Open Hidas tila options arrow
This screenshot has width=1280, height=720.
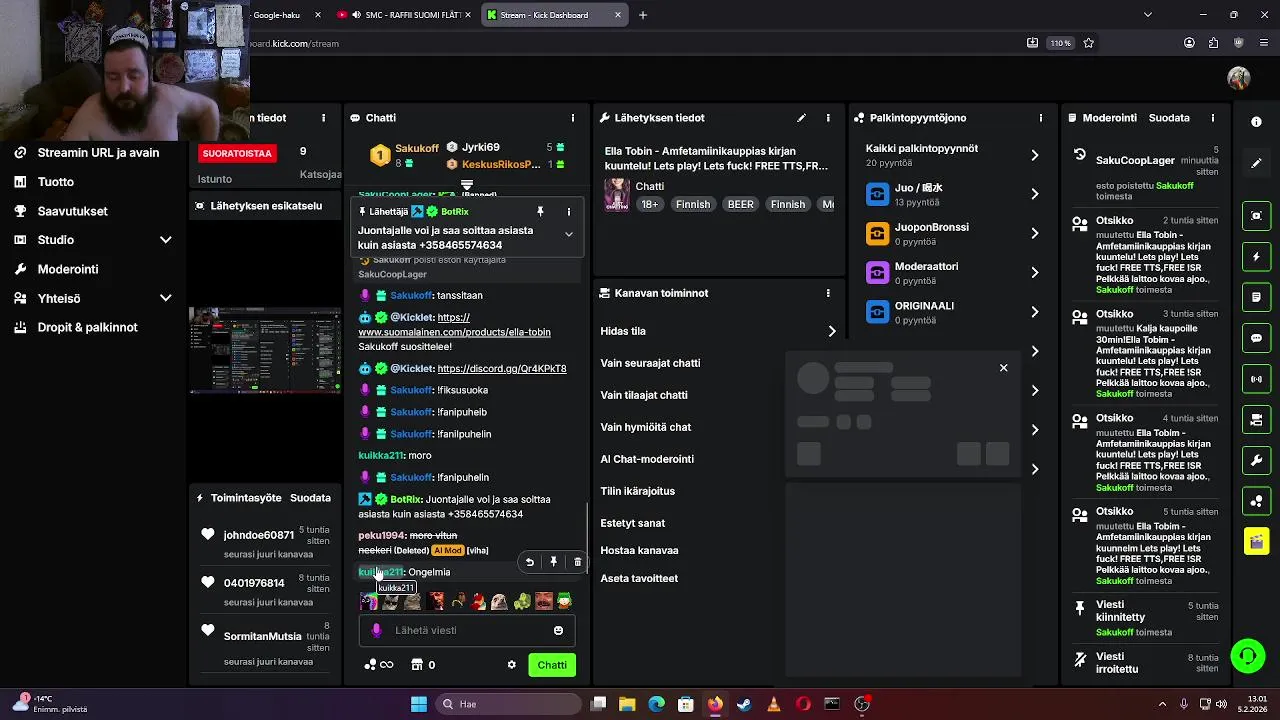[x=831, y=331]
